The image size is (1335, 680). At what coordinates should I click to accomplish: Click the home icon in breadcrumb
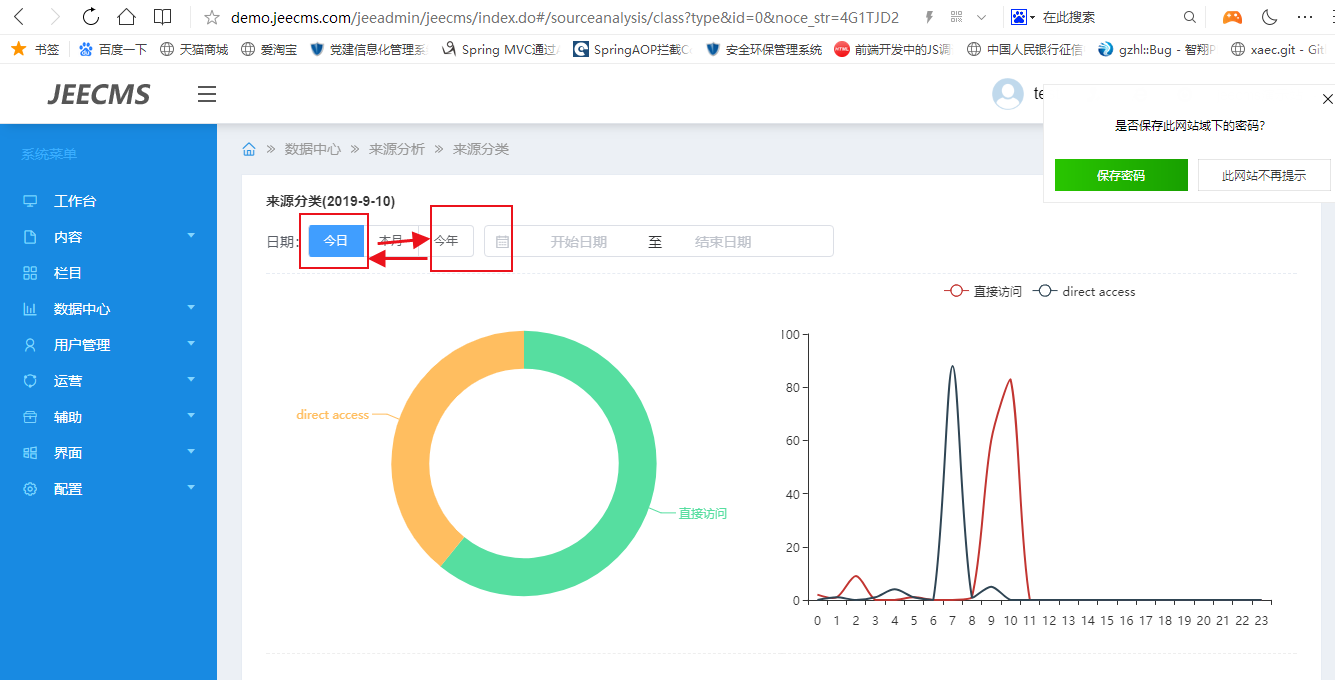click(x=249, y=149)
